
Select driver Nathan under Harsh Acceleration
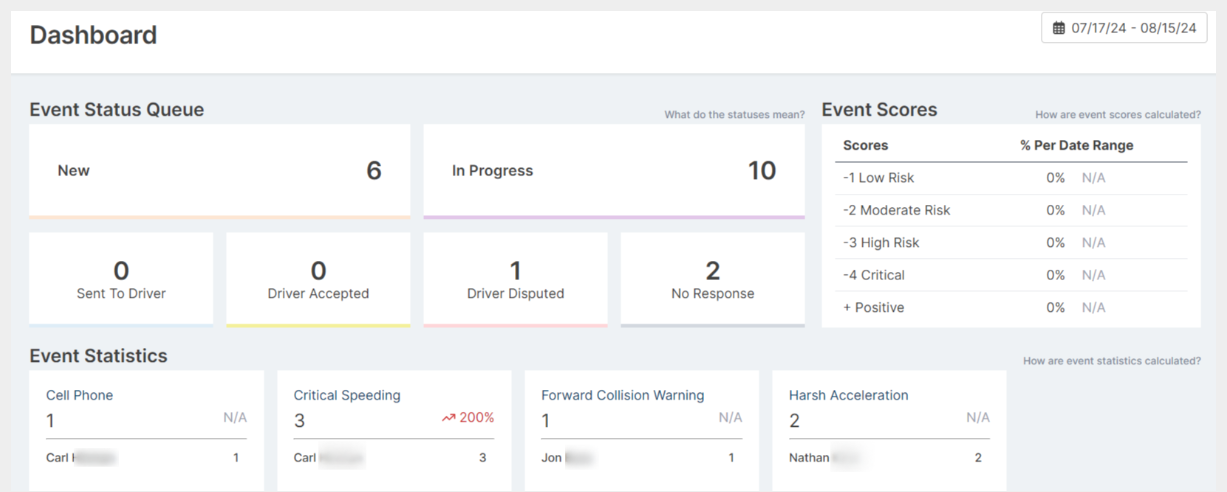825,458
